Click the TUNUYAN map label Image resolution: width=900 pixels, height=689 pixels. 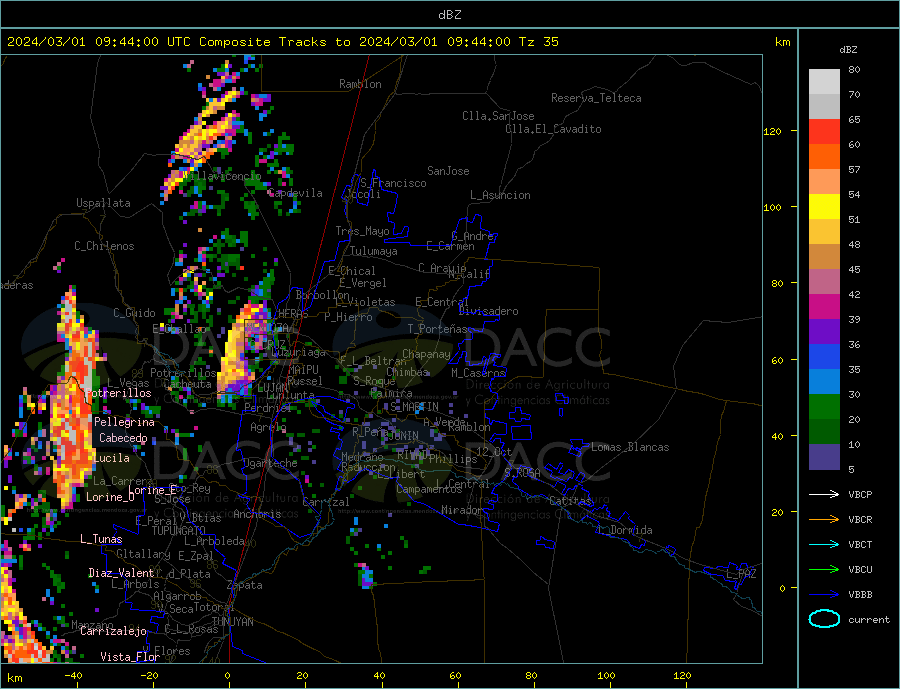click(x=232, y=622)
